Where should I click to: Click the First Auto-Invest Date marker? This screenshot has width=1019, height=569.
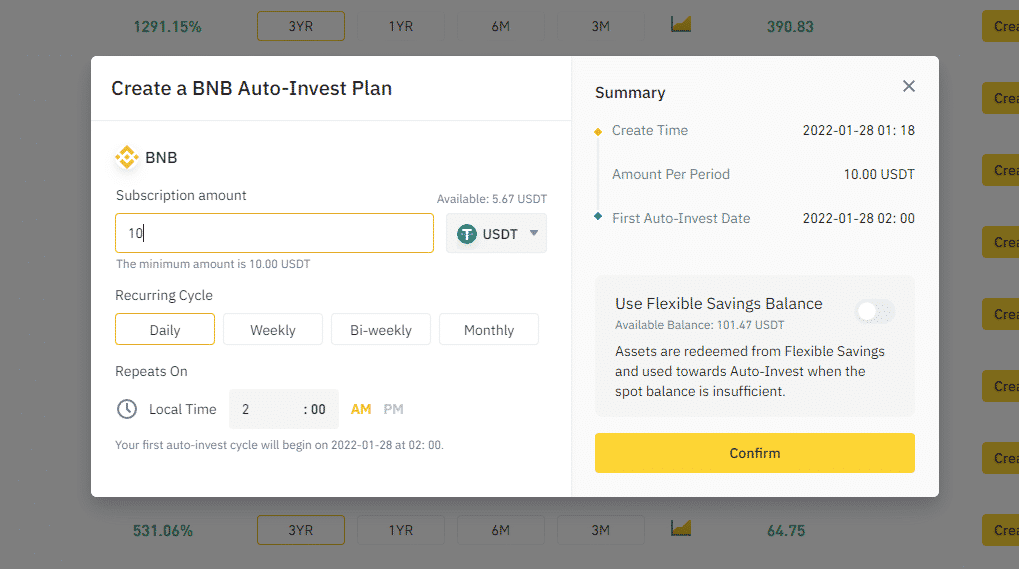coord(598,217)
